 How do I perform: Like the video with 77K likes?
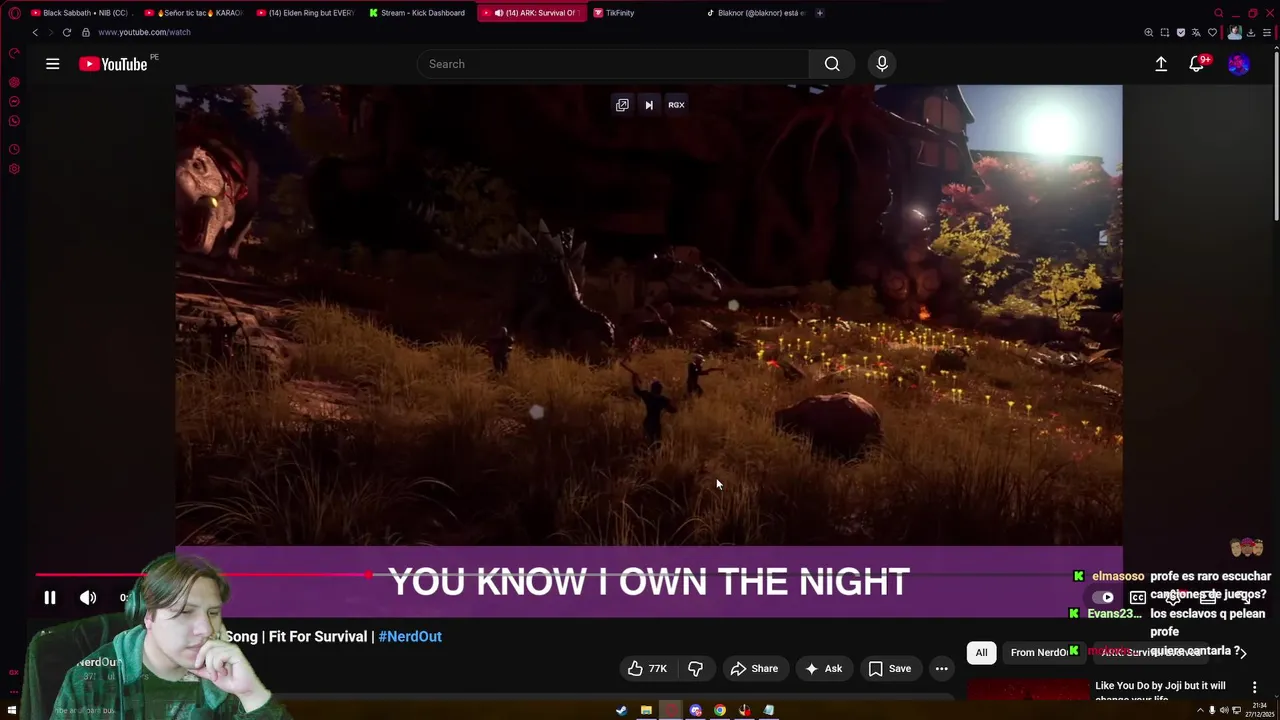(647, 669)
